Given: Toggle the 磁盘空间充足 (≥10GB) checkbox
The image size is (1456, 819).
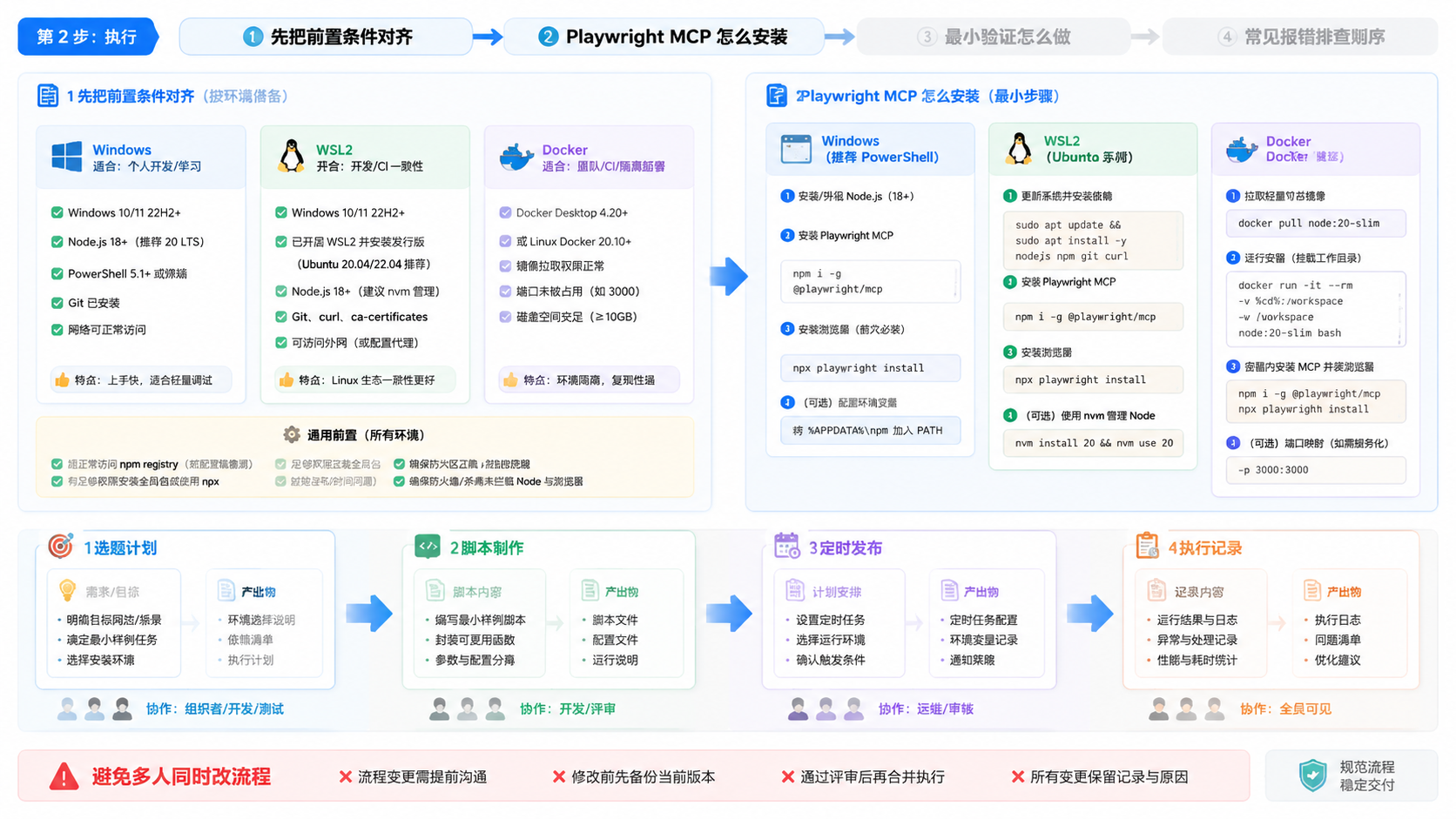Looking at the screenshot, I should click(505, 317).
